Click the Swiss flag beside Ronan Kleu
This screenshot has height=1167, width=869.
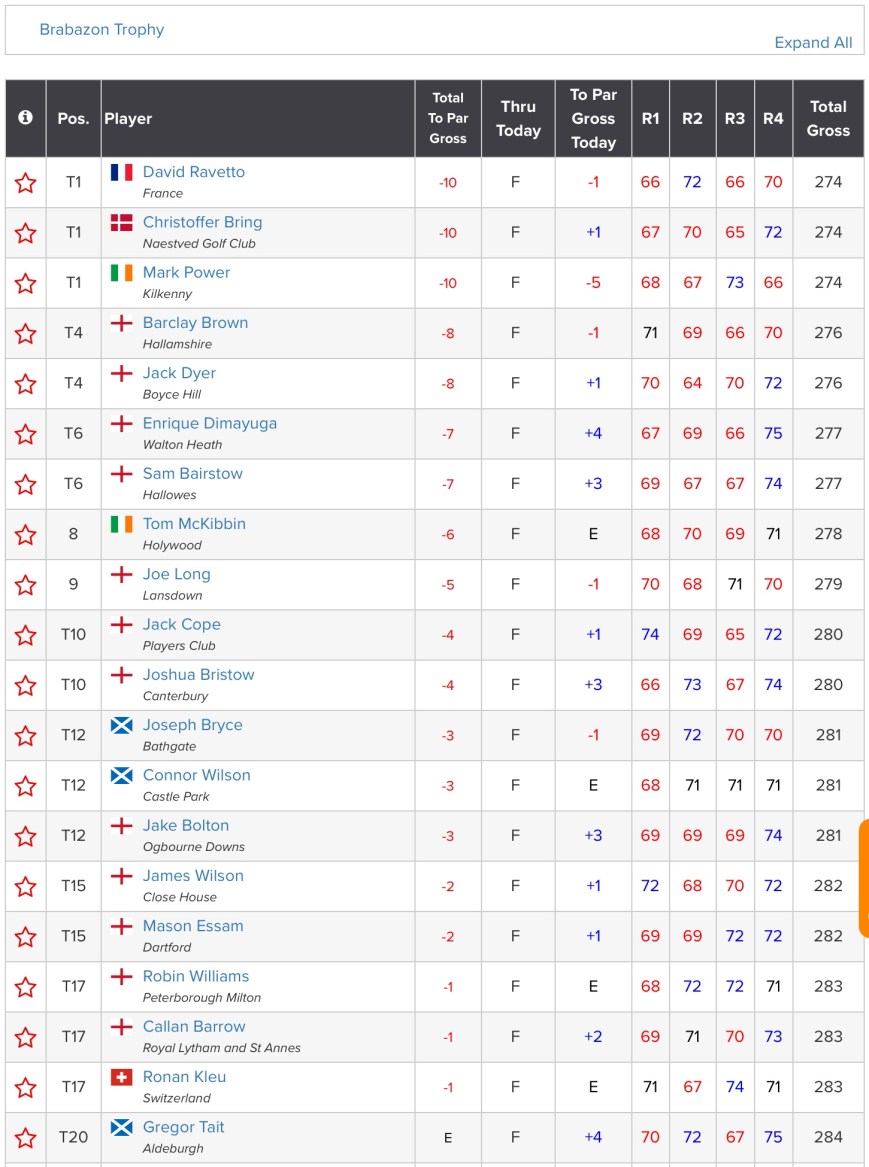(122, 1077)
